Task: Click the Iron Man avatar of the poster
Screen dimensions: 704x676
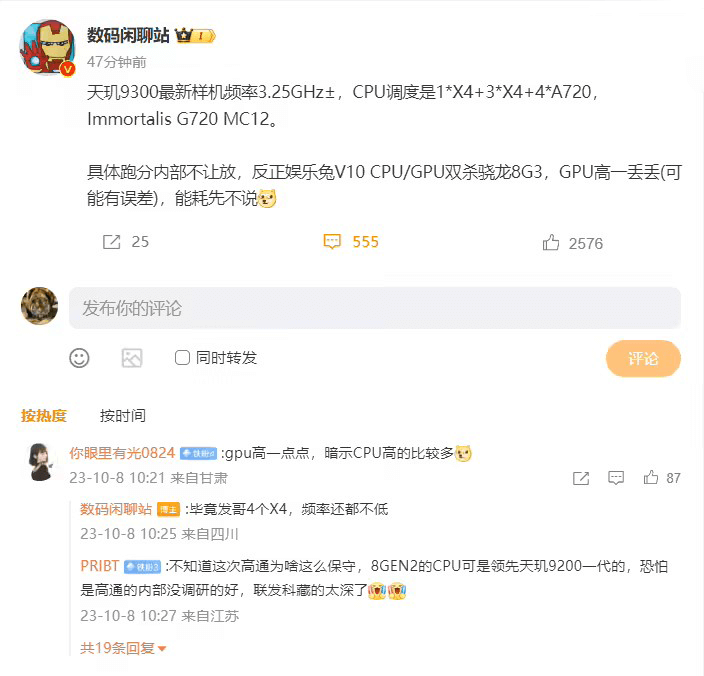Action: point(47,48)
